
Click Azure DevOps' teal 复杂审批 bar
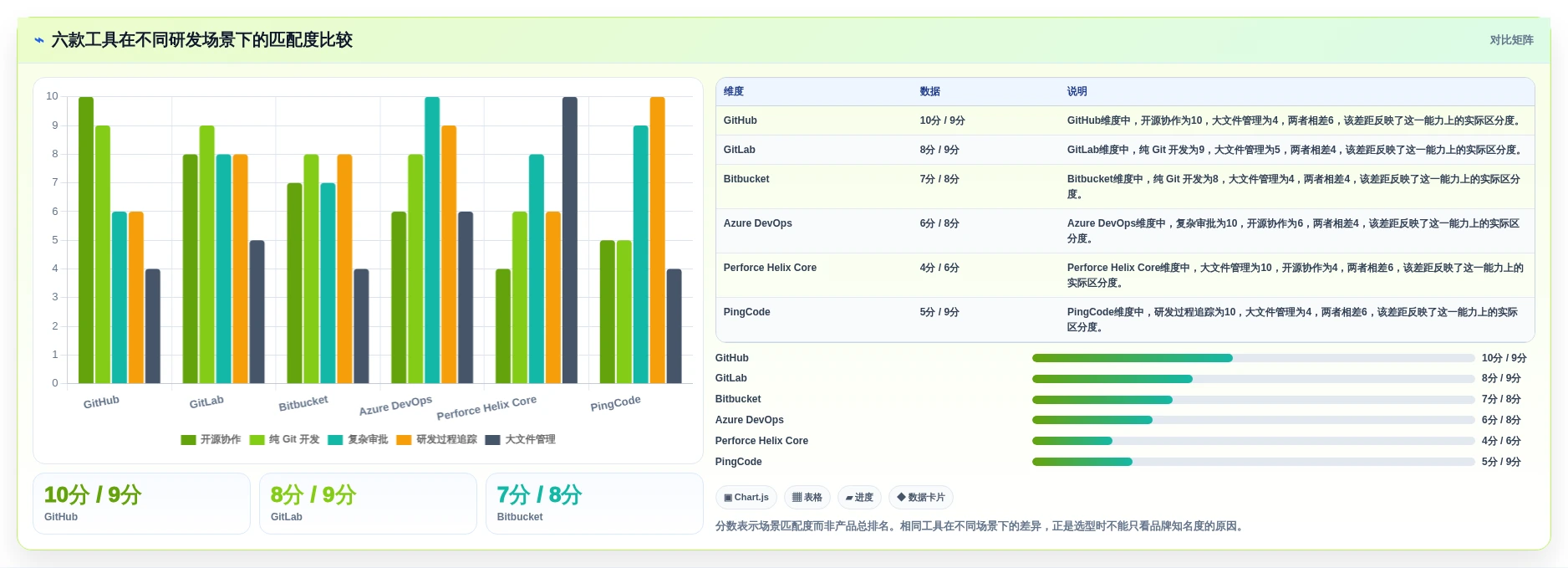tap(432, 240)
